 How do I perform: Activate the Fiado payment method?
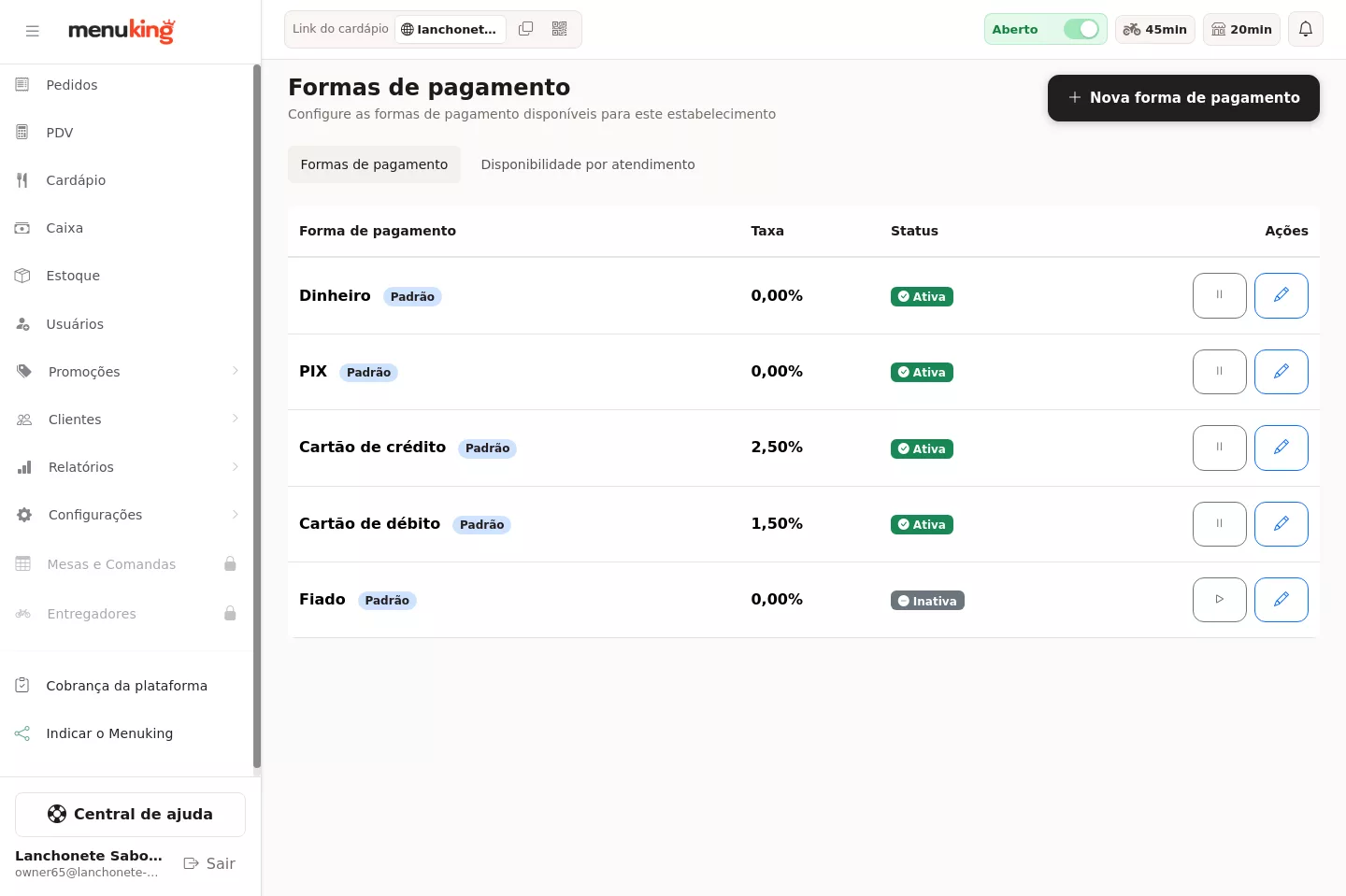(1220, 600)
